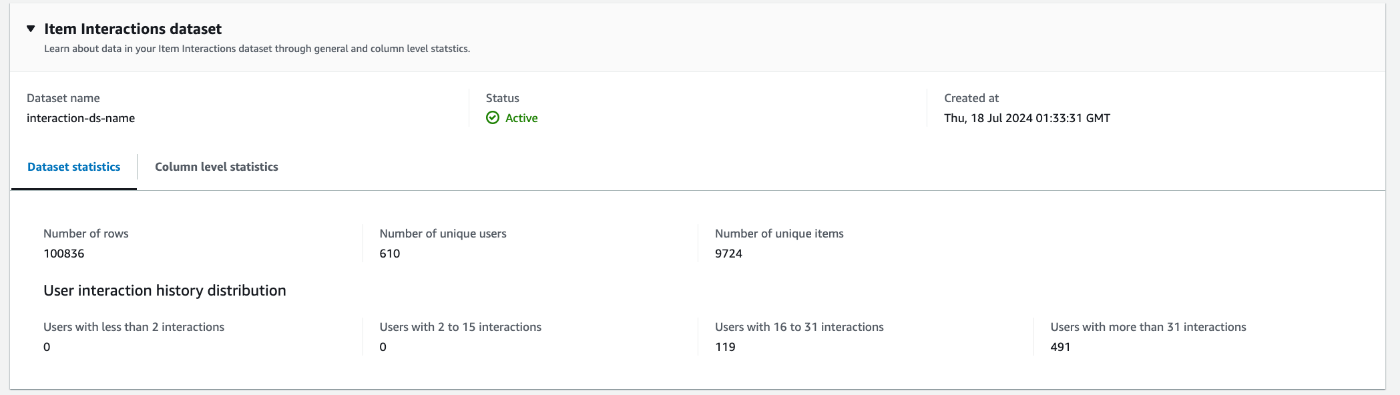Viewport: 1400px width, 395px height.
Task: Click the interaction-ds-name dataset name value
Action: [x=80, y=117]
